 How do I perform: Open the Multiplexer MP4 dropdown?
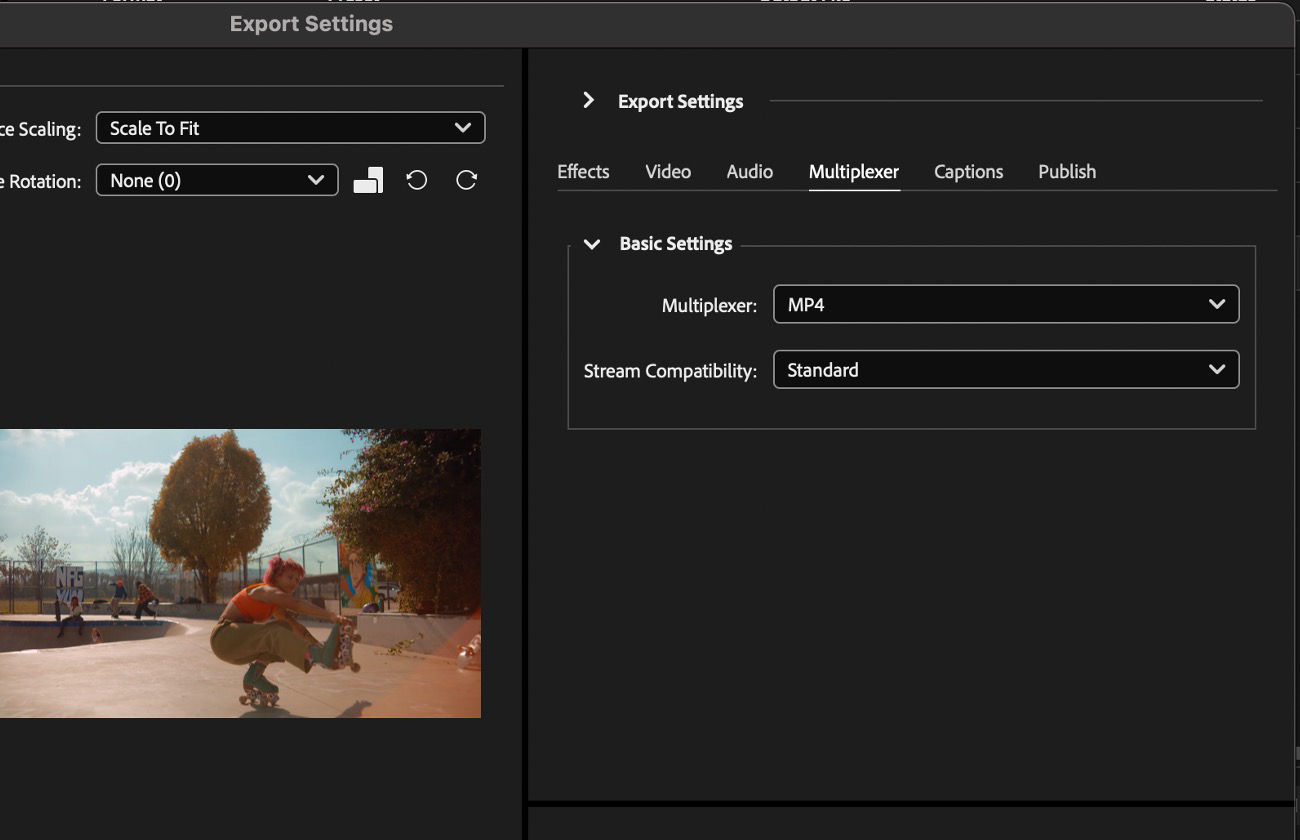(1005, 305)
